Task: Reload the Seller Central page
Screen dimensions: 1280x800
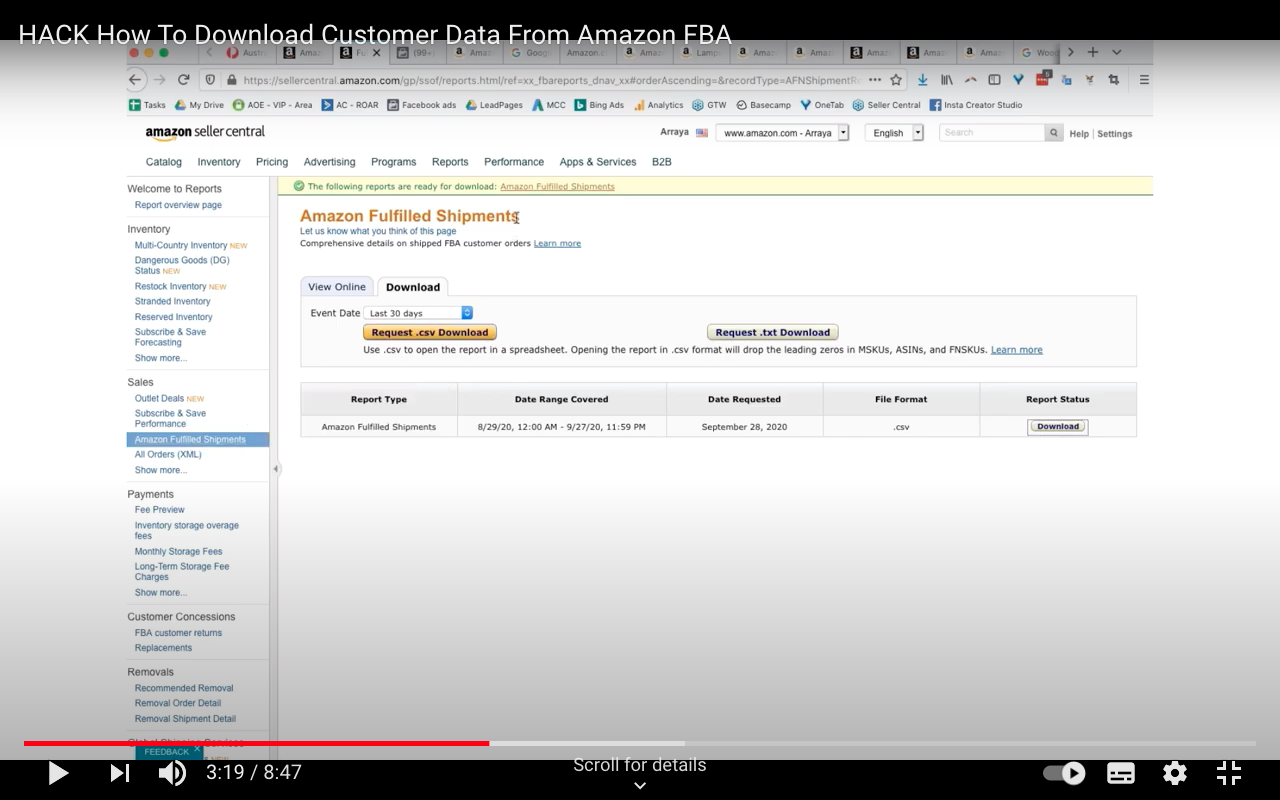Action: coord(184,80)
